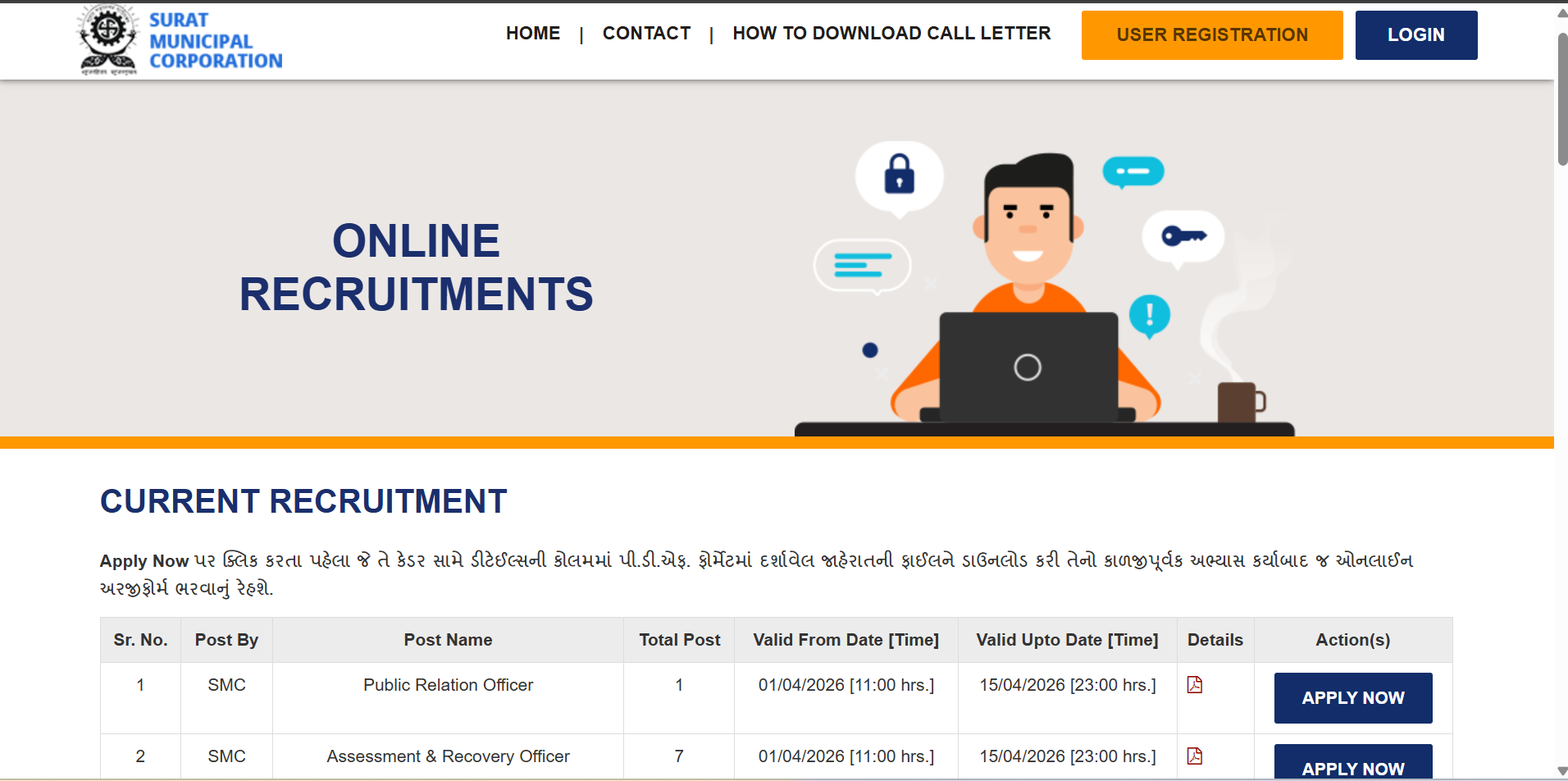
Task: Click the Surat Municipal Corporation title text
Action: click(215, 41)
